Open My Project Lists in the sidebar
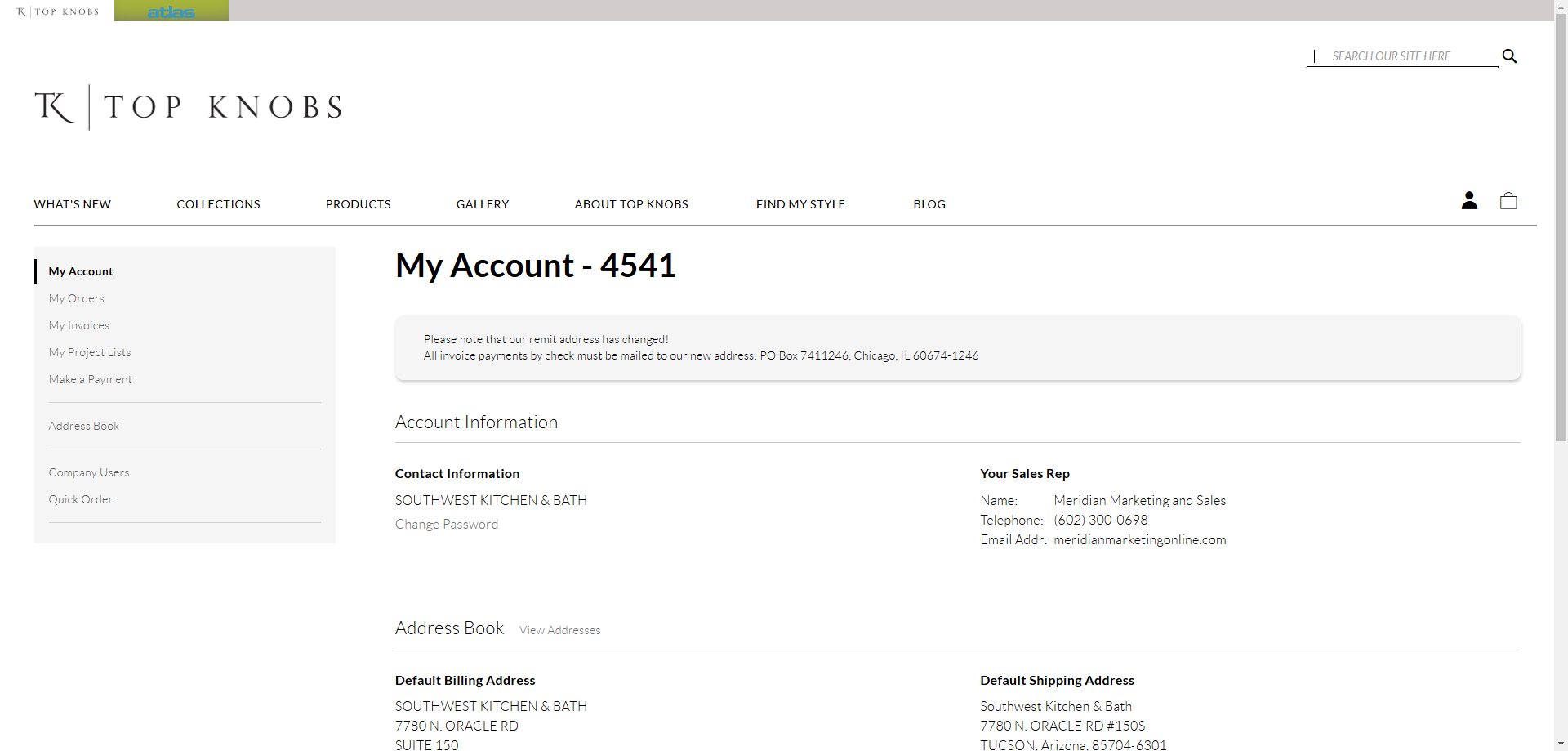1568x751 pixels. coord(90,352)
